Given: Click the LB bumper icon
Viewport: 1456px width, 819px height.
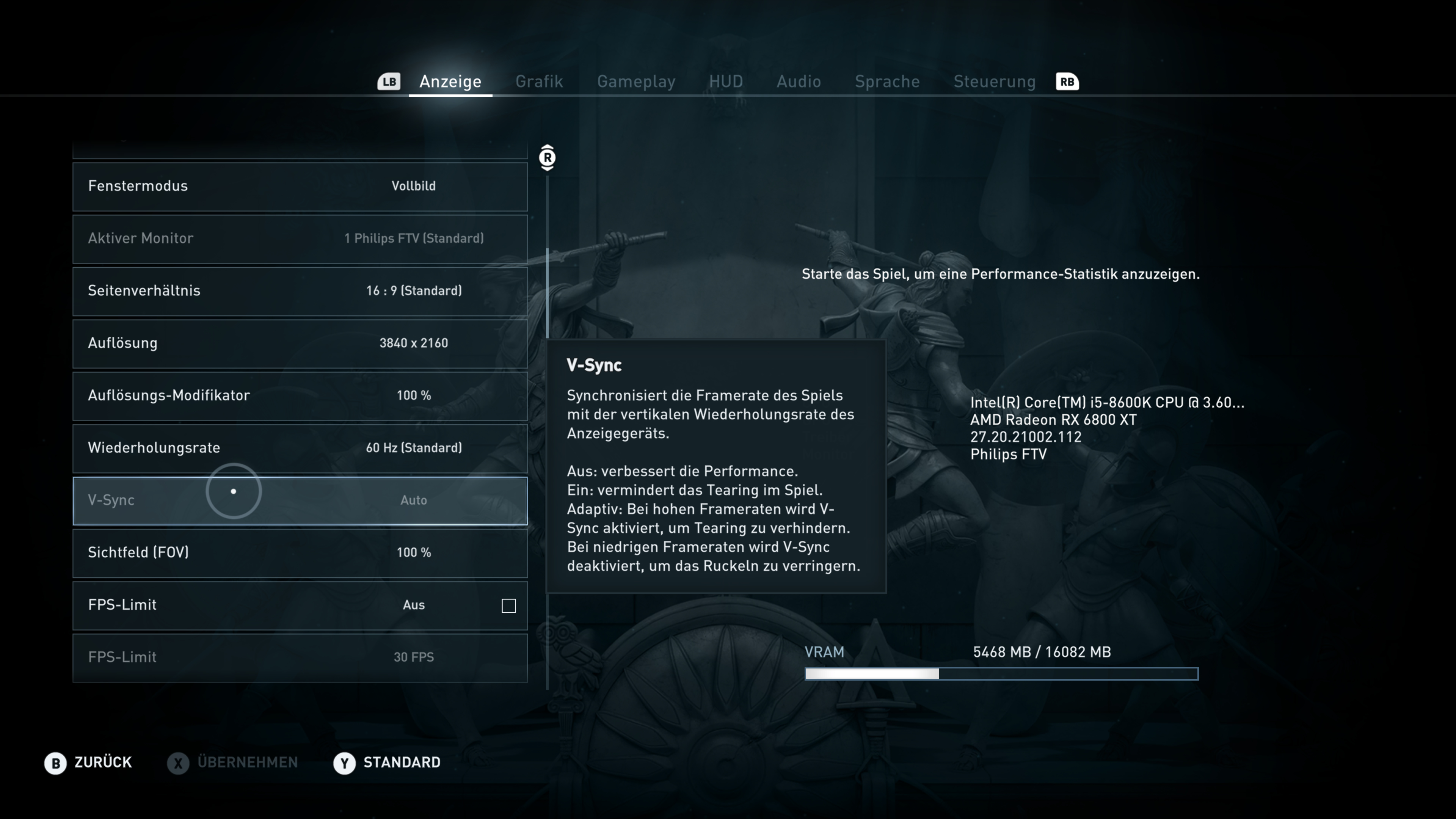Looking at the screenshot, I should pos(389,81).
